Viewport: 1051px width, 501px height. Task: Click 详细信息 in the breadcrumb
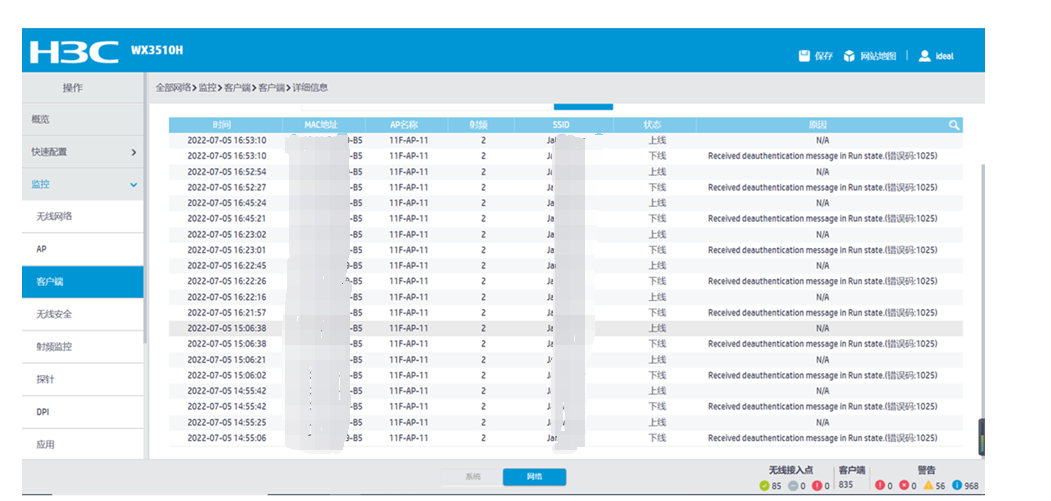[x=310, y=88]
